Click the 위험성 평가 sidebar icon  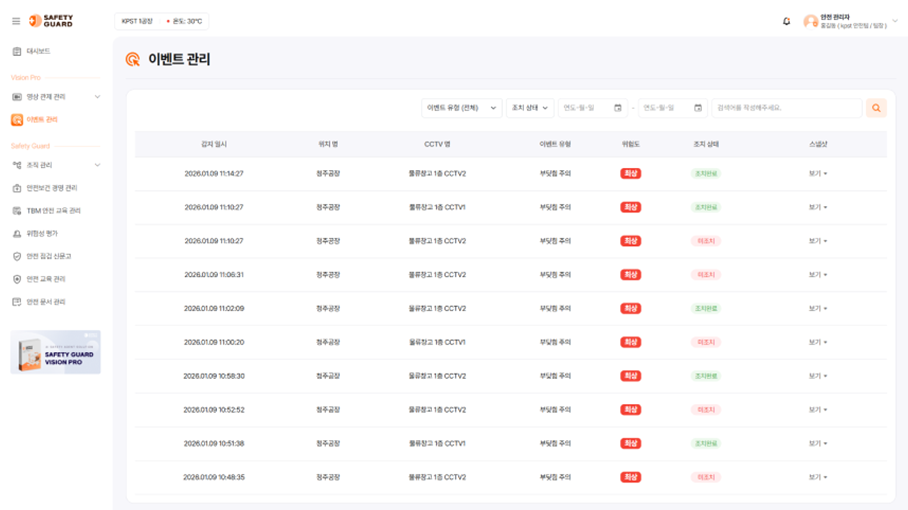17,233
